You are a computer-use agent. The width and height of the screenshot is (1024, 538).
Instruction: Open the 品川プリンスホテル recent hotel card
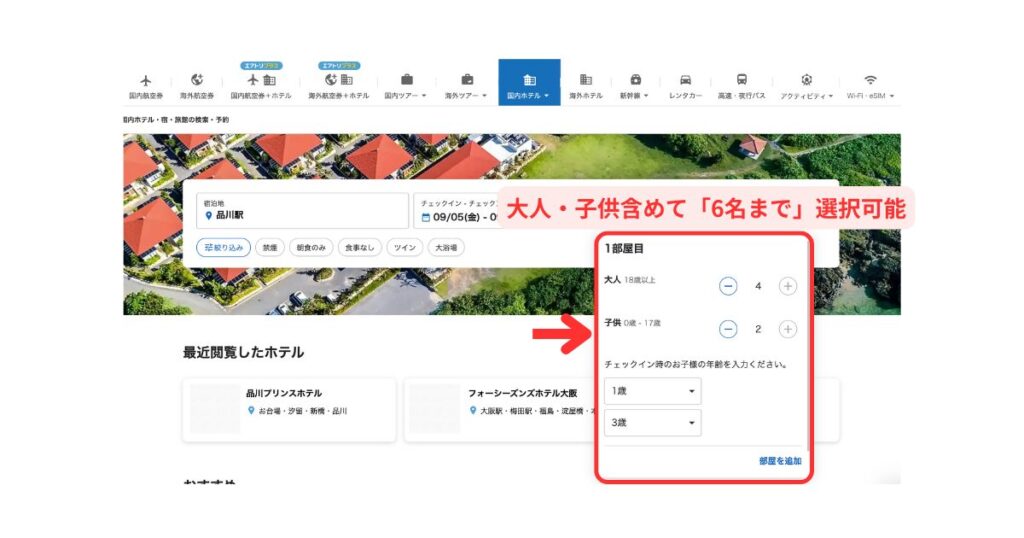point(289,409)
